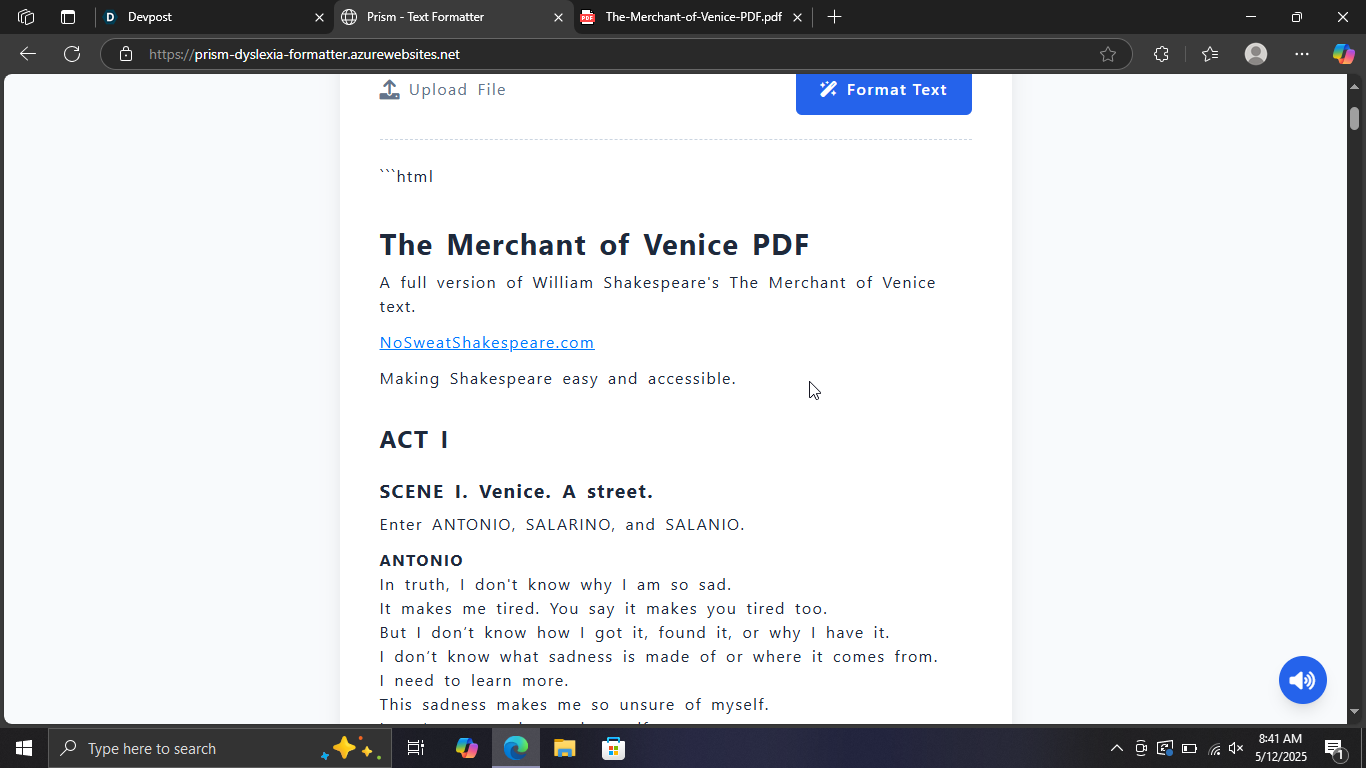Open the Copilot sidebar
Viewport: 1366px width, 768px height.
[x=1344, y=54]
